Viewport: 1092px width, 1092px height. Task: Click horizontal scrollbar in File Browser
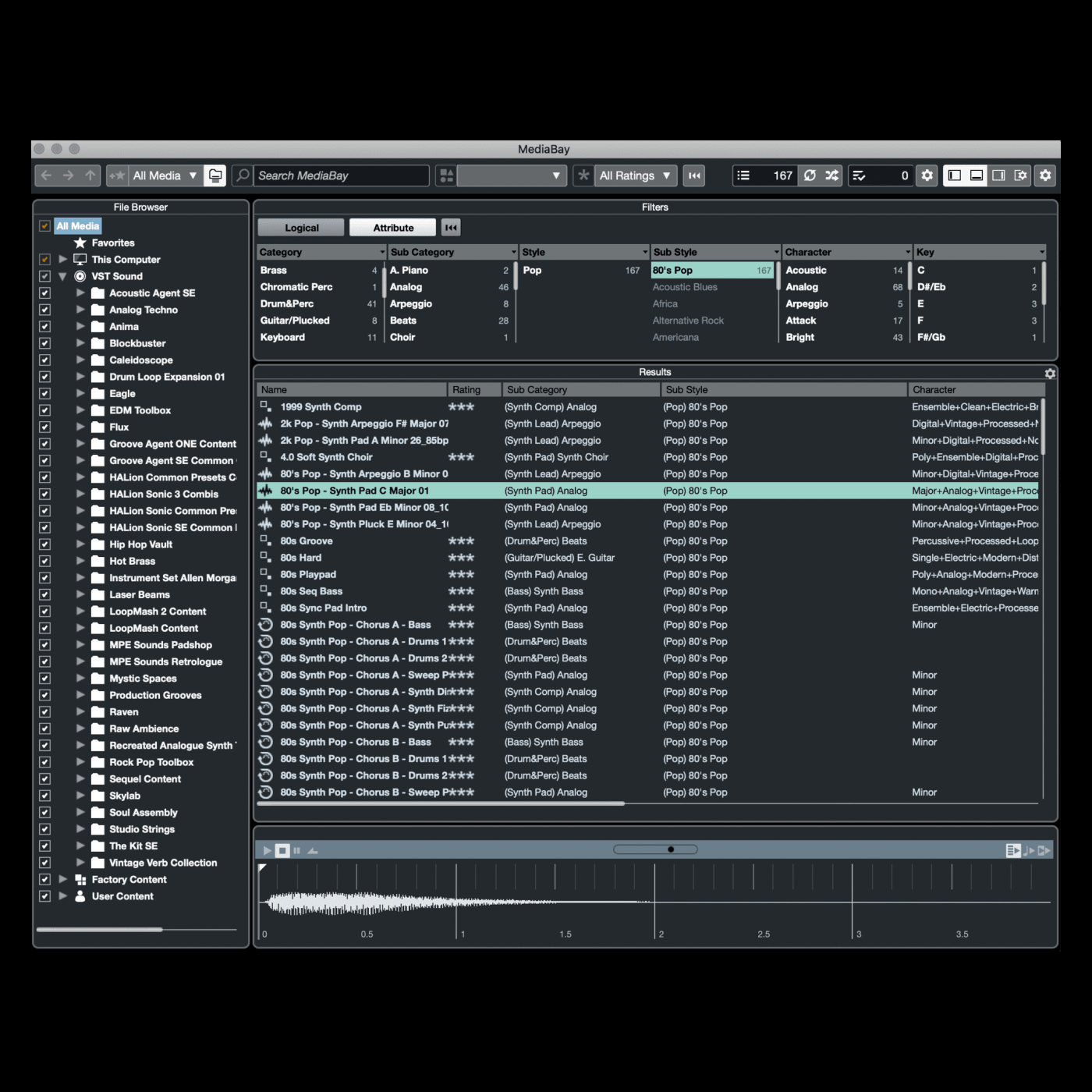pyautogui.click(x=100, y=930)
